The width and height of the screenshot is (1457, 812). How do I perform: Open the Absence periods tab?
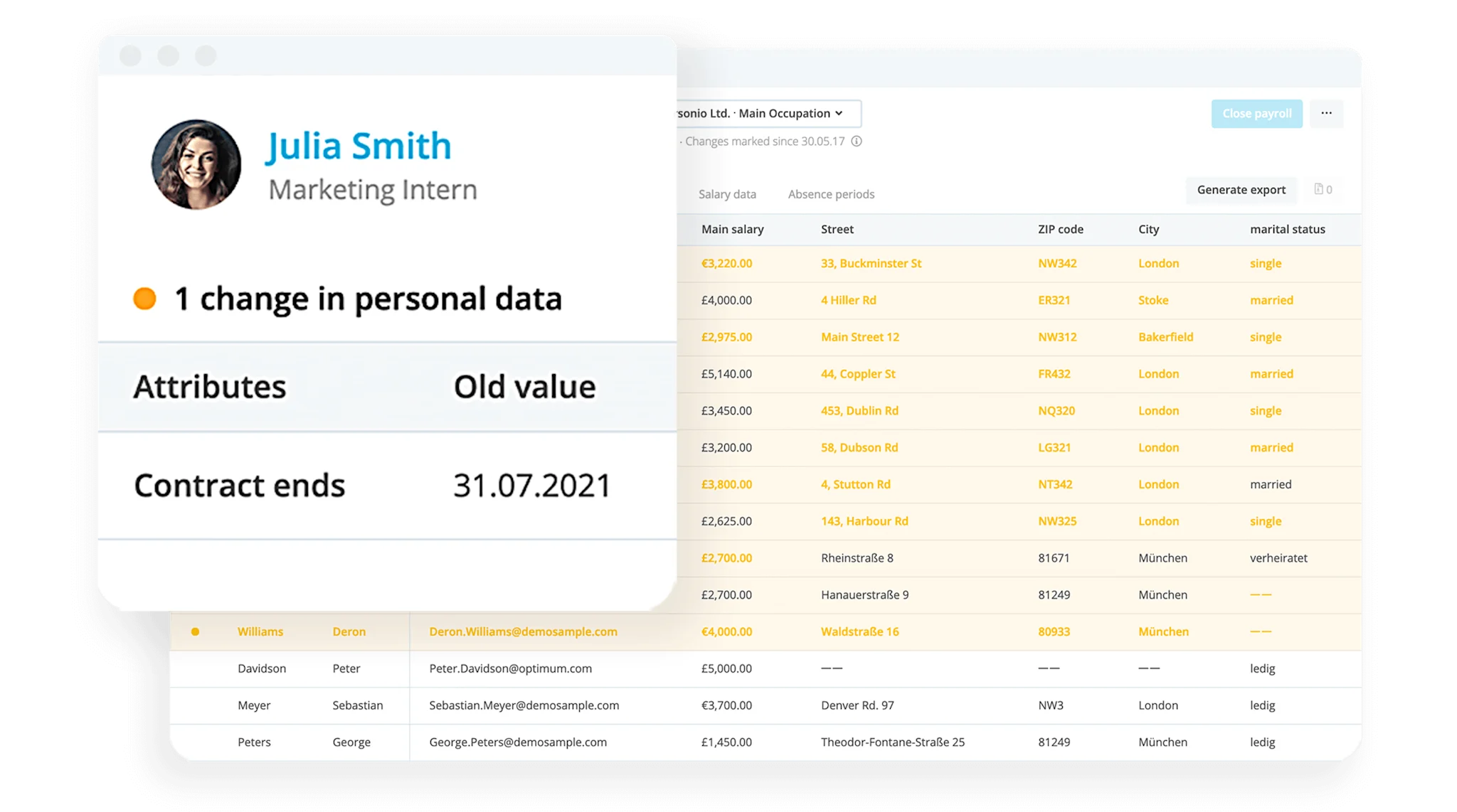pos(831,194)
